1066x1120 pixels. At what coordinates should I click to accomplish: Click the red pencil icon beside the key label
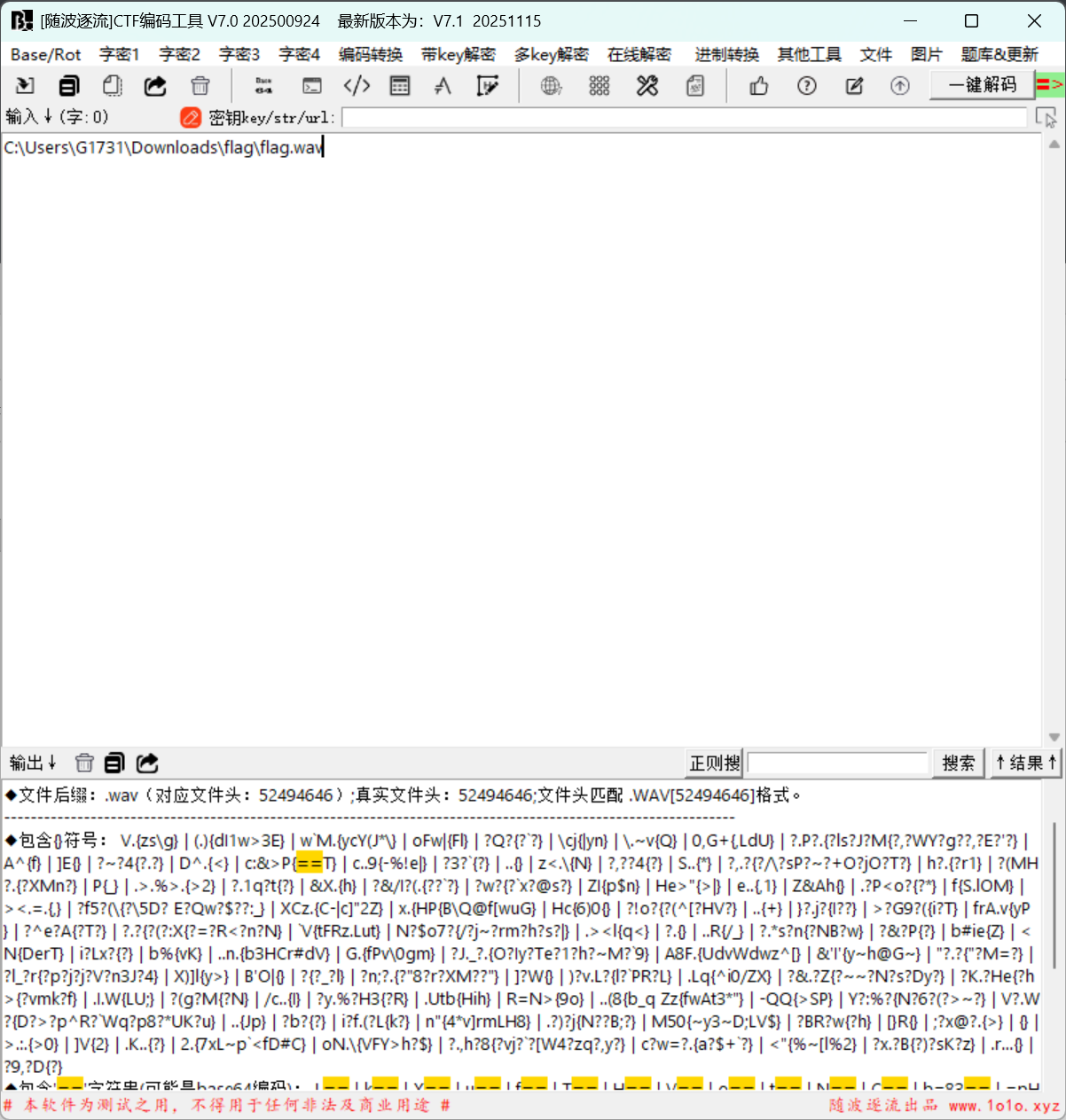pos(190,117)
